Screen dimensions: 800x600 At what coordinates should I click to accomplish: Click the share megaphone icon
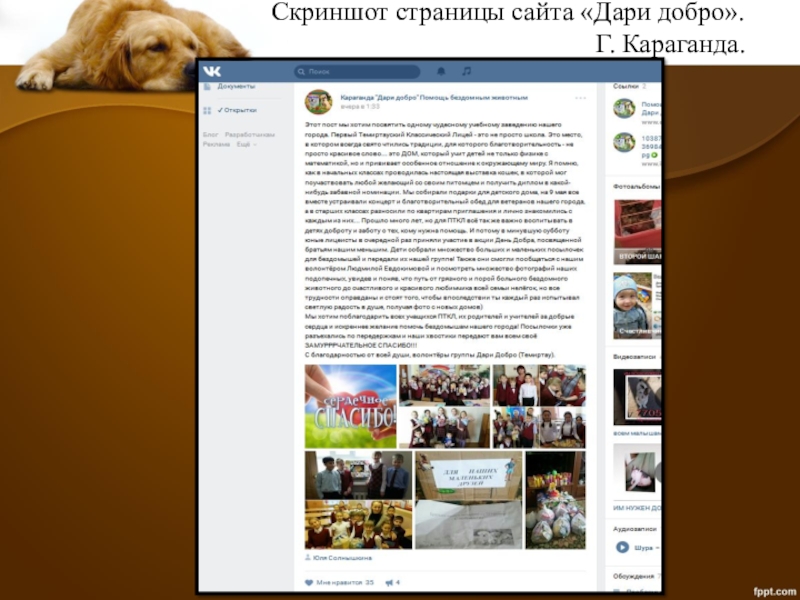(x=389, y=582)
